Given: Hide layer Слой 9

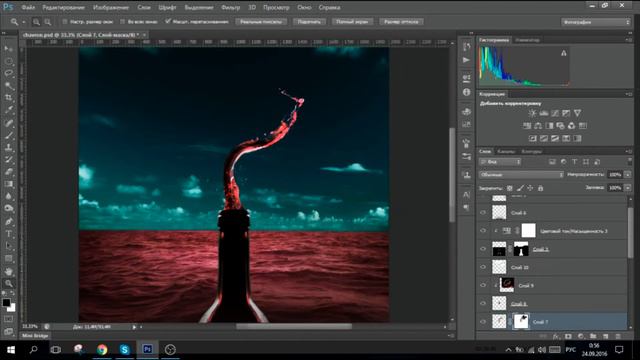Looking at the screenshot, I should pos(483,285).
